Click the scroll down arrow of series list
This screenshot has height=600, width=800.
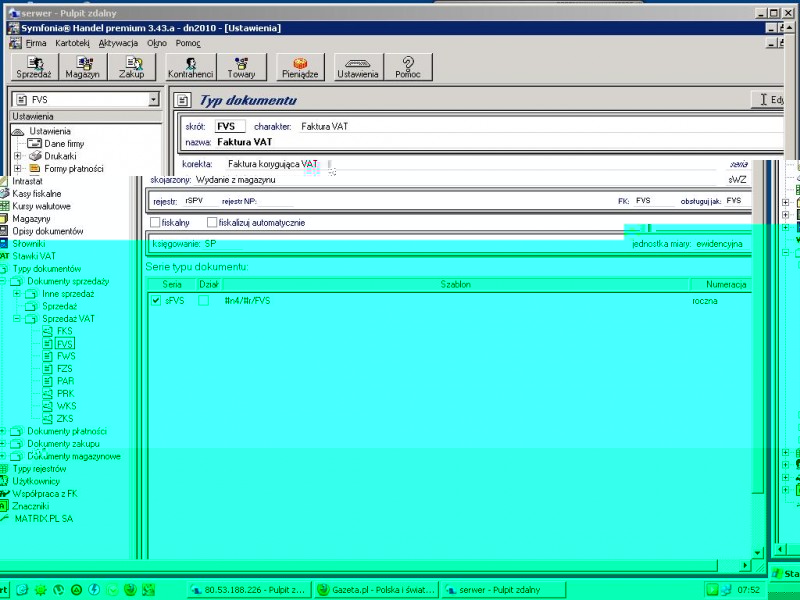(x=757, y=553)
